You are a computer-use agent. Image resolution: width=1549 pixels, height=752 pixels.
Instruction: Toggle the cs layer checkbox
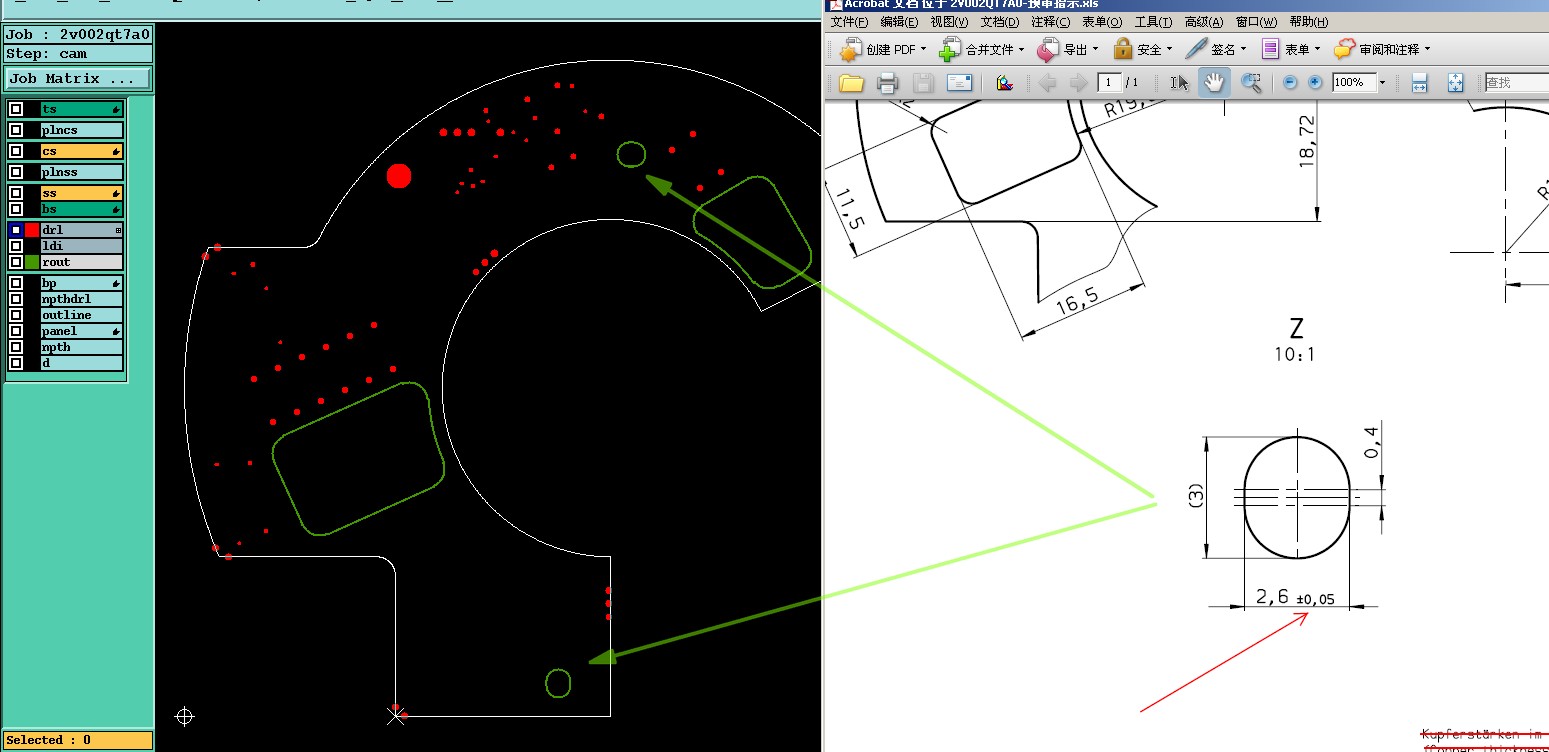click(x=16, y=151)
